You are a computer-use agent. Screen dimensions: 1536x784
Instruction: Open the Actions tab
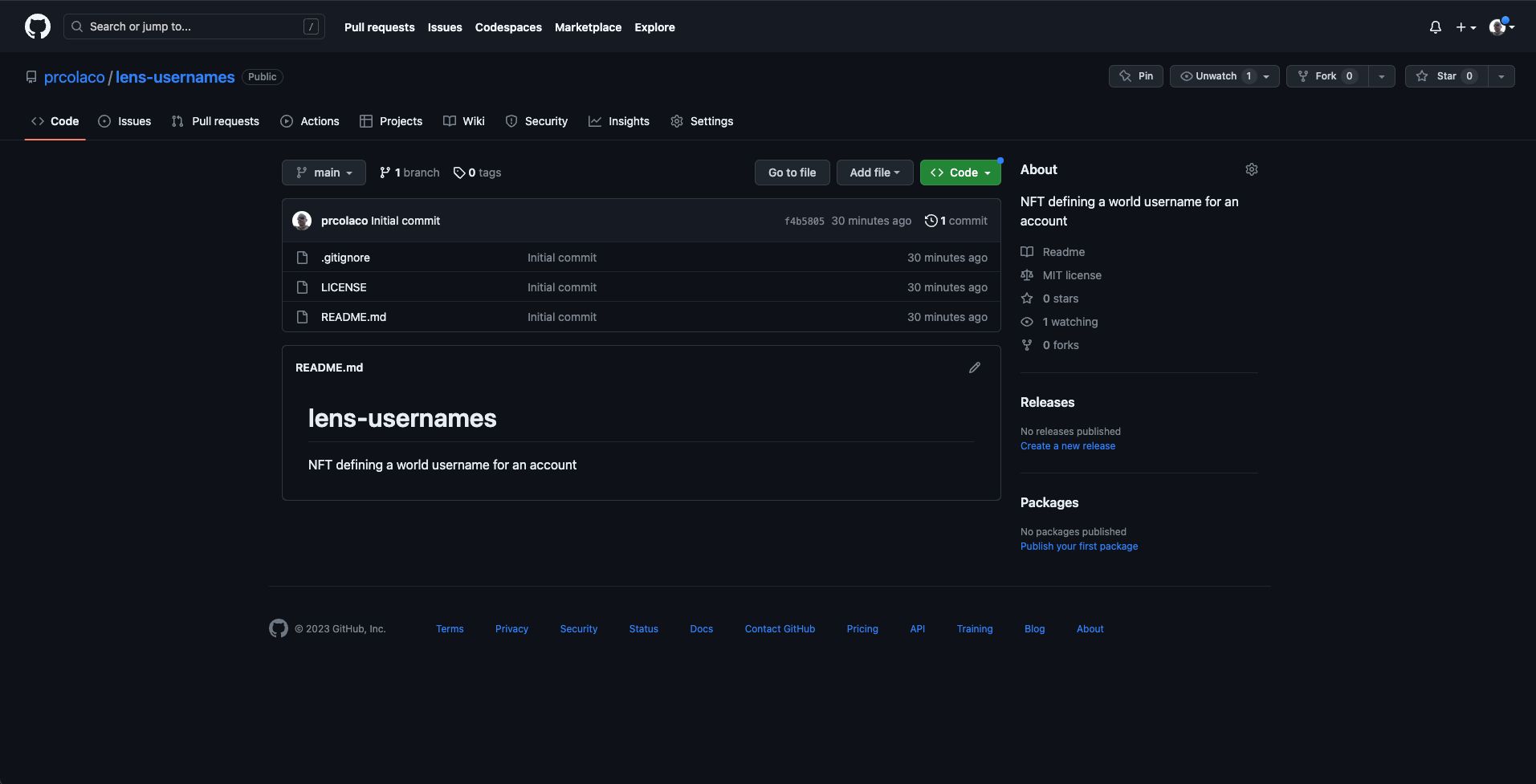click(310, 121)
